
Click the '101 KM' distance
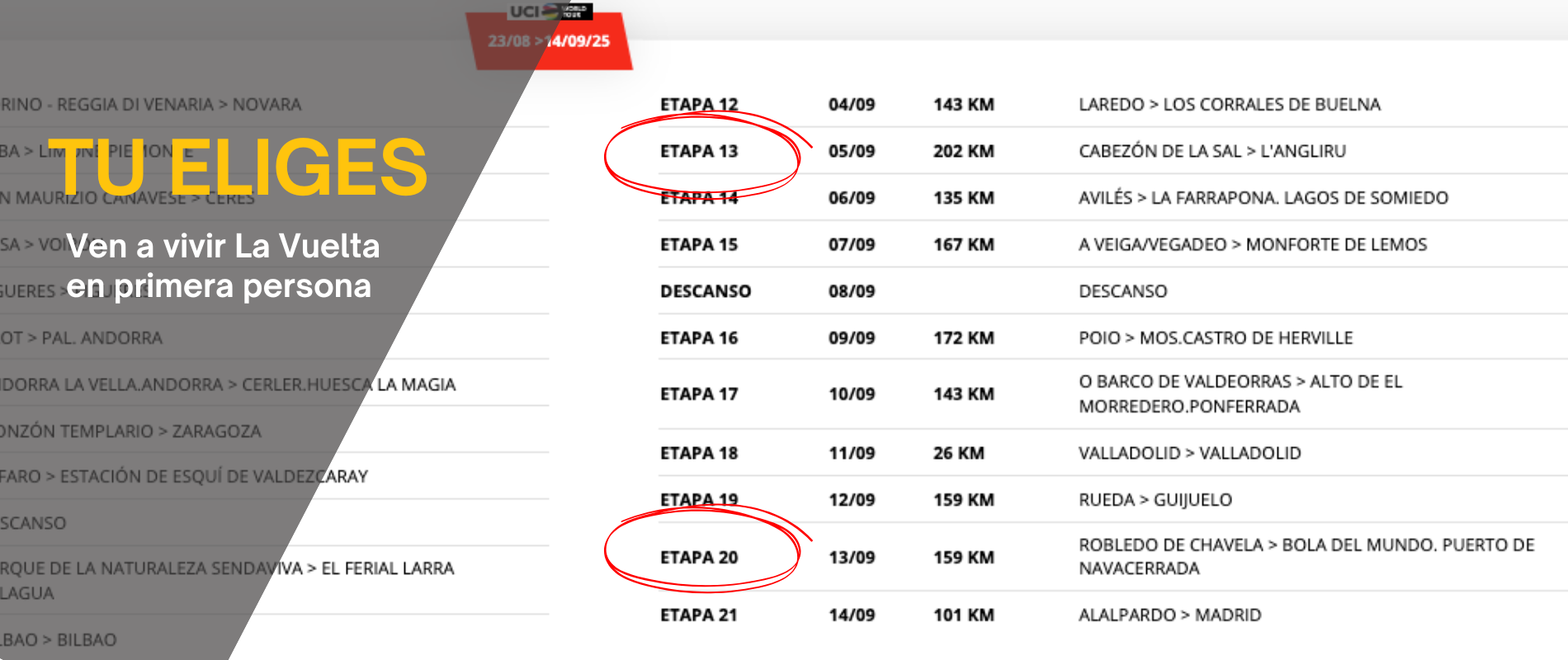(964, 615)
